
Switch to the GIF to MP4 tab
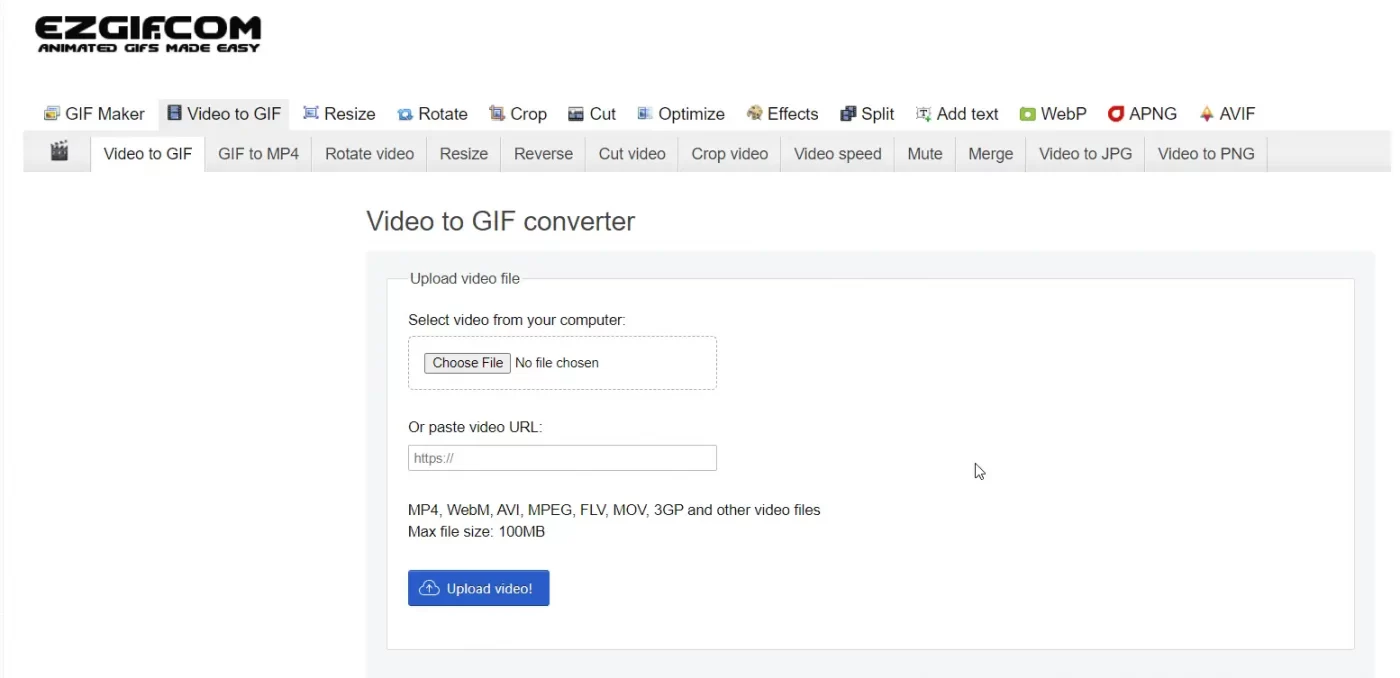pos(258,154)
